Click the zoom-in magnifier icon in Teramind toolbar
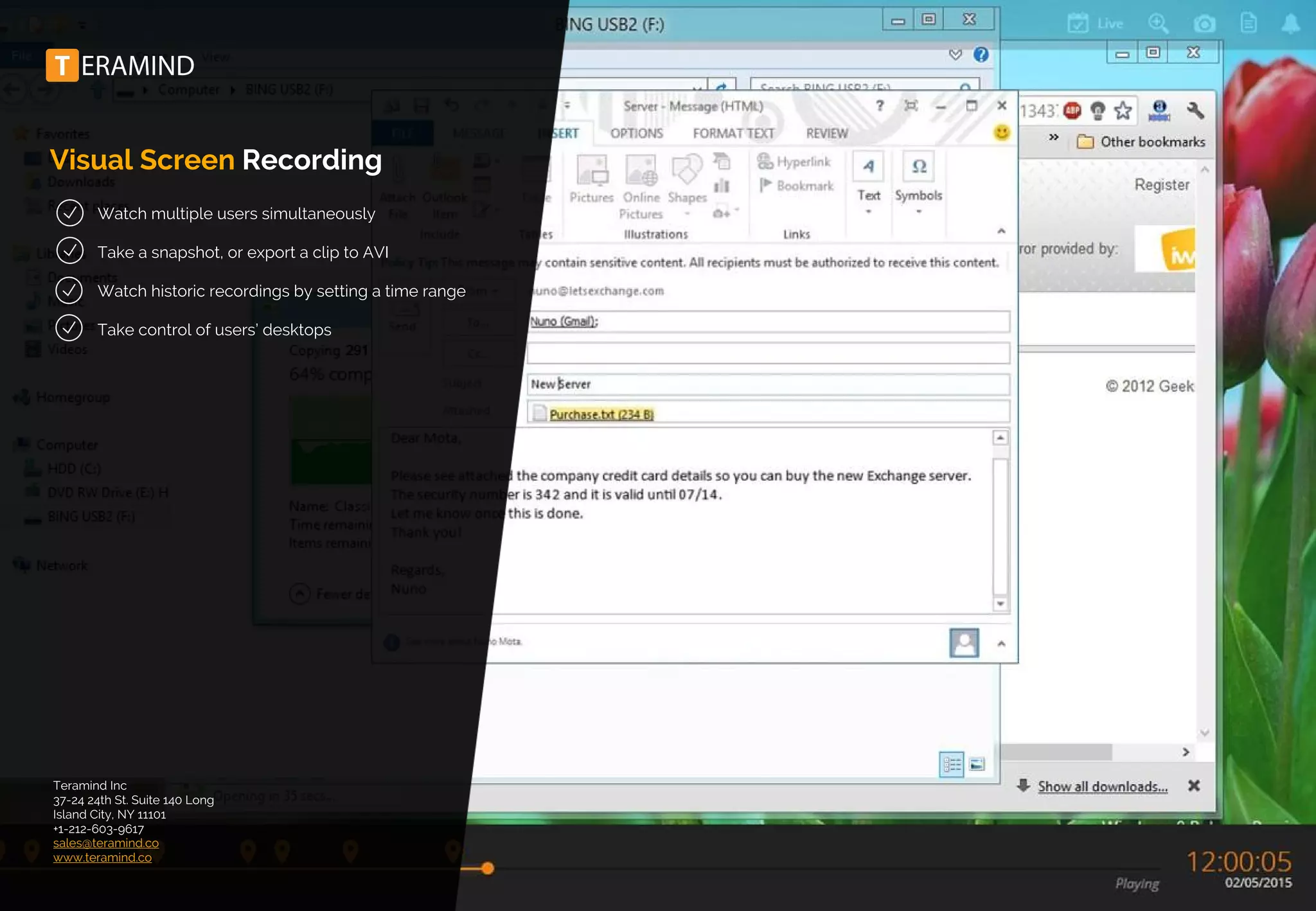Screen dimensions: 1316x911 (1159, 24)
